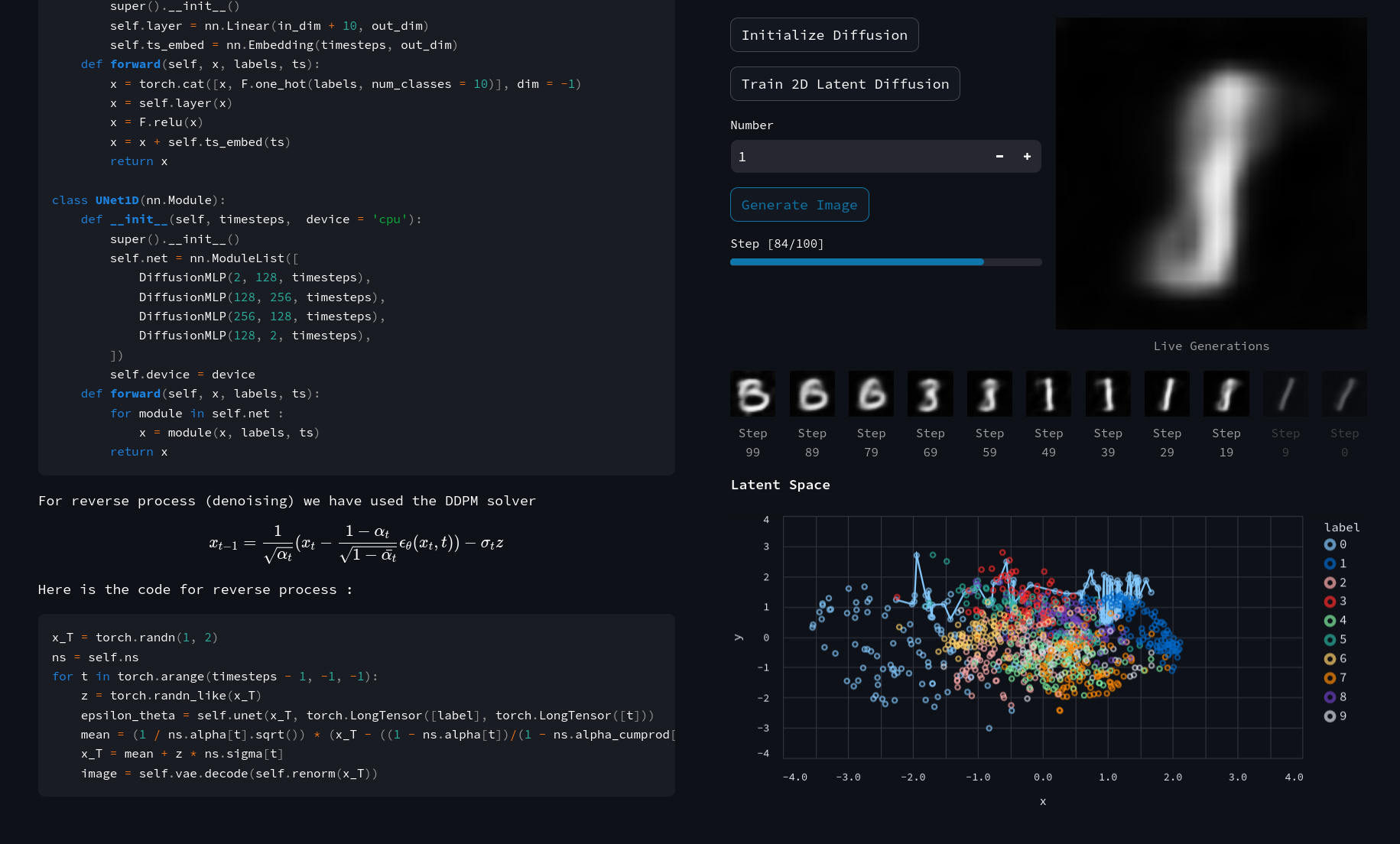Screen dimensions: 1400x844
Task: Toggle label 9 legend entry
Action: (1330, 716)
